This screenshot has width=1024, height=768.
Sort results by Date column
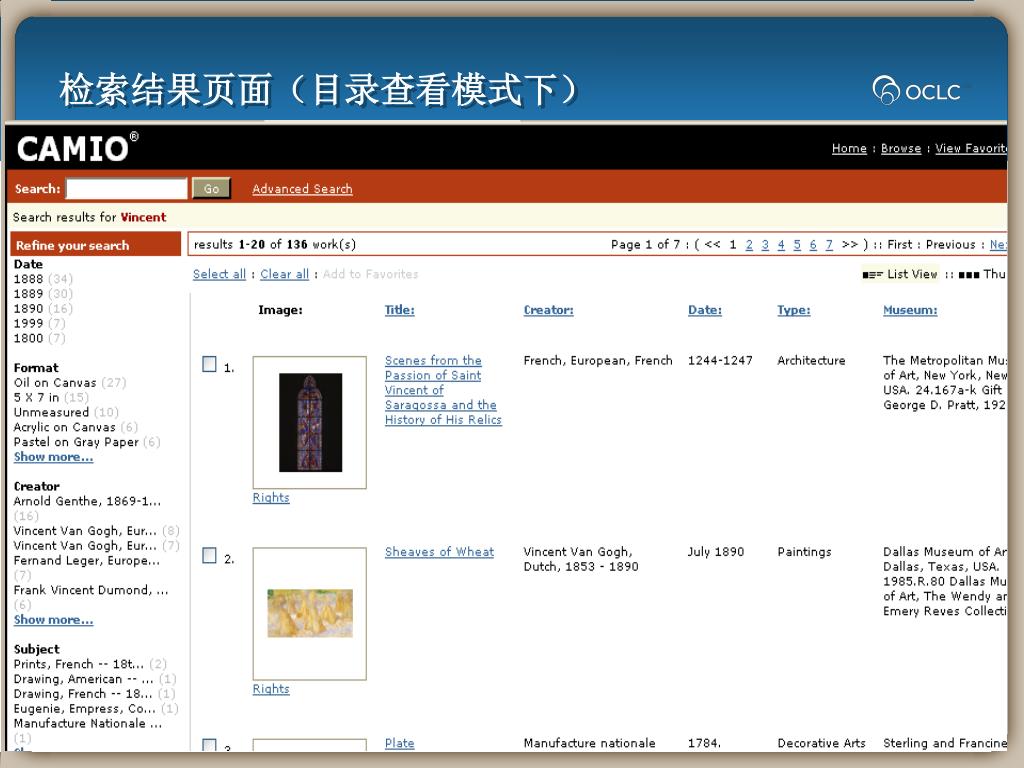click(x=705, y=310)
